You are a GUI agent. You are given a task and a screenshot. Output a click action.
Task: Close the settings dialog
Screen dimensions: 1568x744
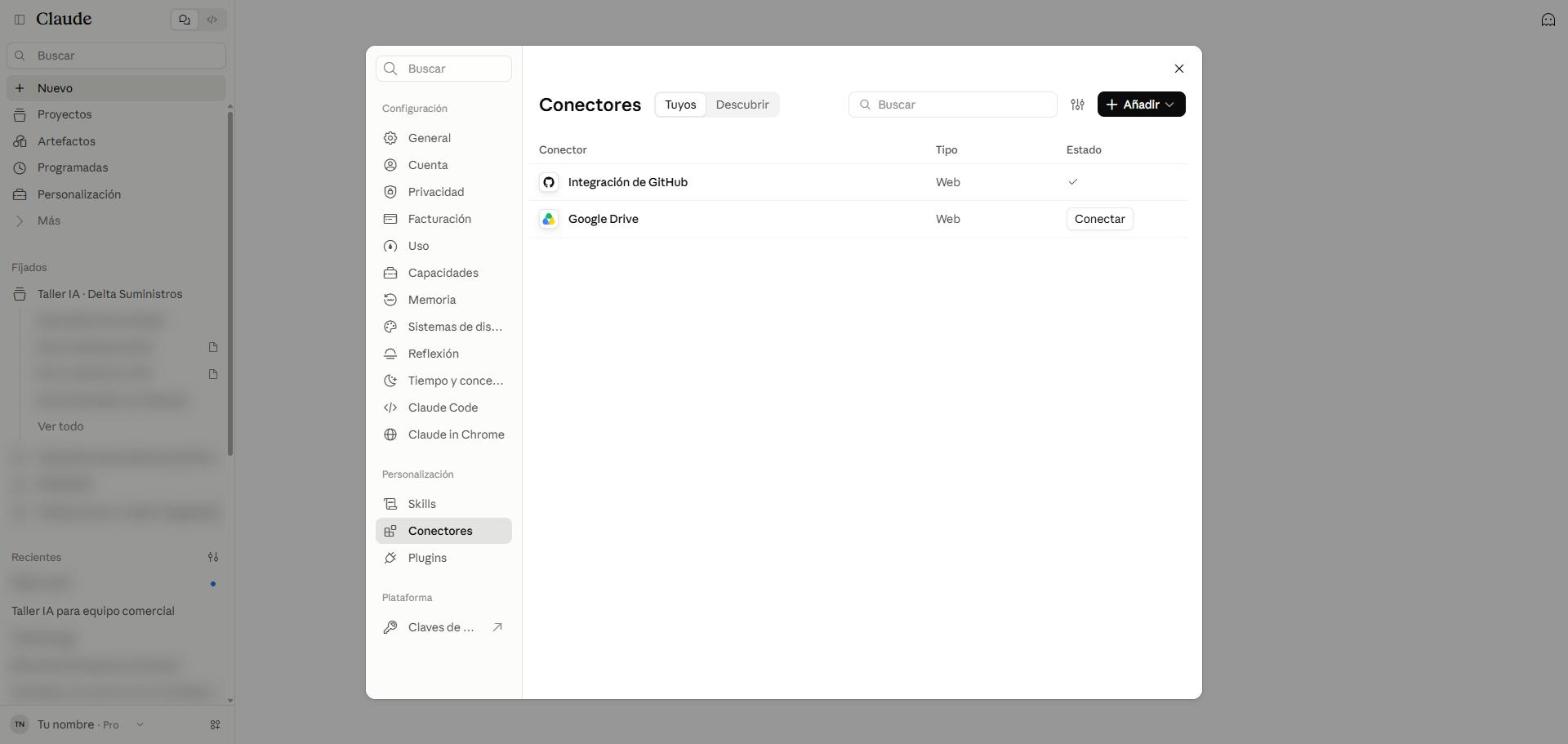pos(1178,69)
